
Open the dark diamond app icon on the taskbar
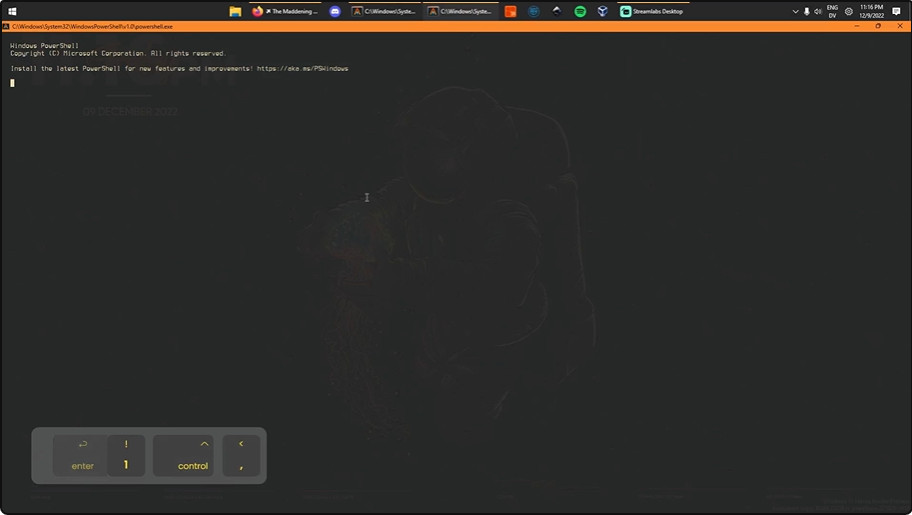[x=557, y=11]
